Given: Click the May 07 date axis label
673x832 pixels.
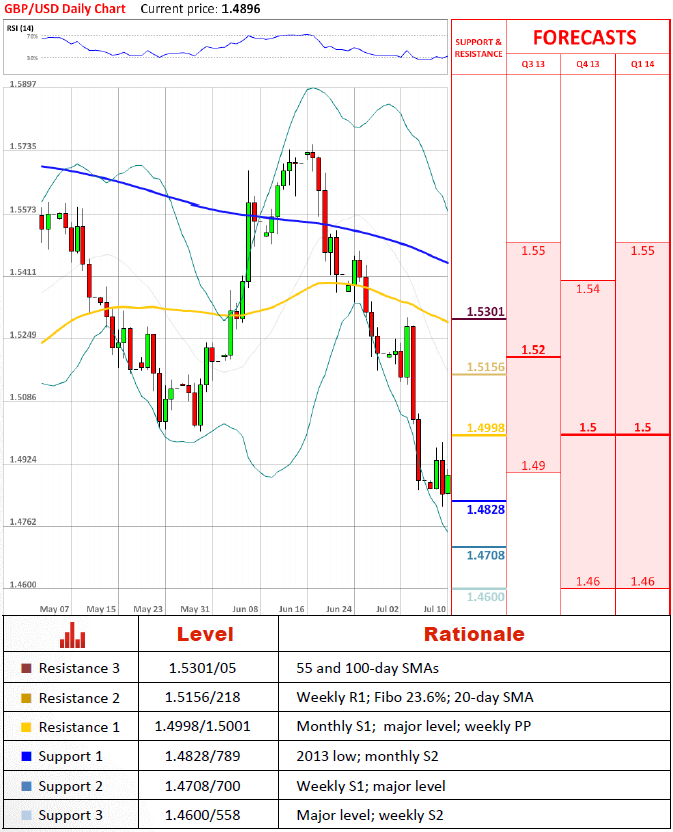Looking at the screenshot, I should [55, 609].
